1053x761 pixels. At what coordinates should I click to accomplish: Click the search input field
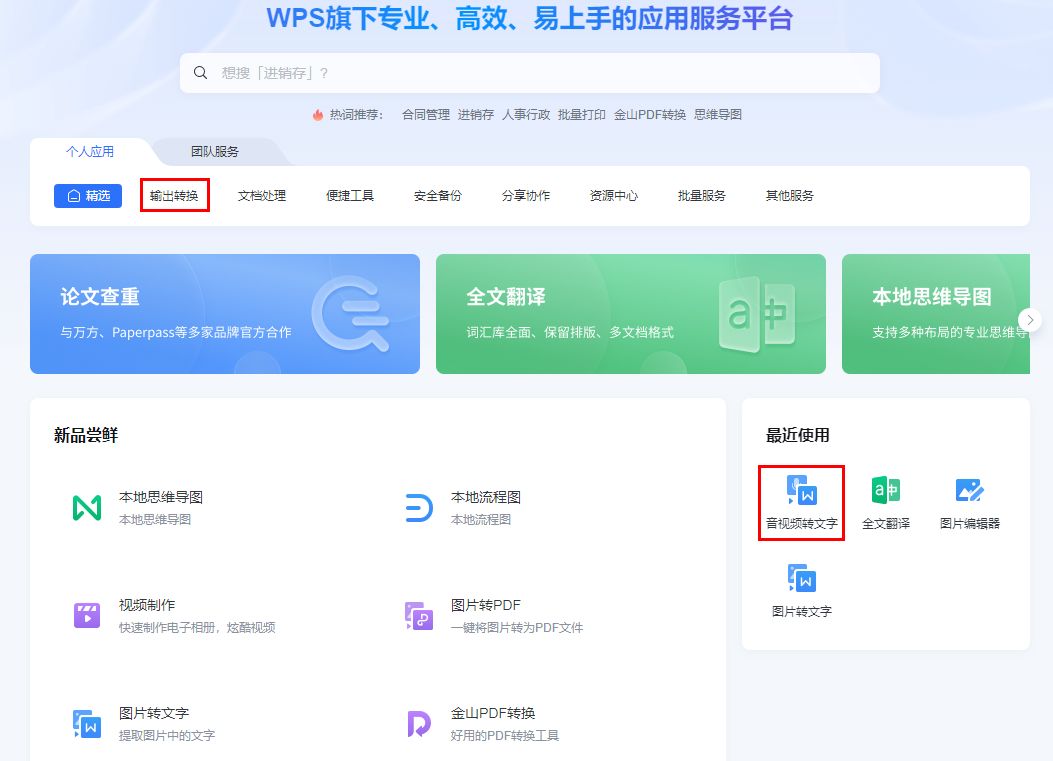point(529,73)
